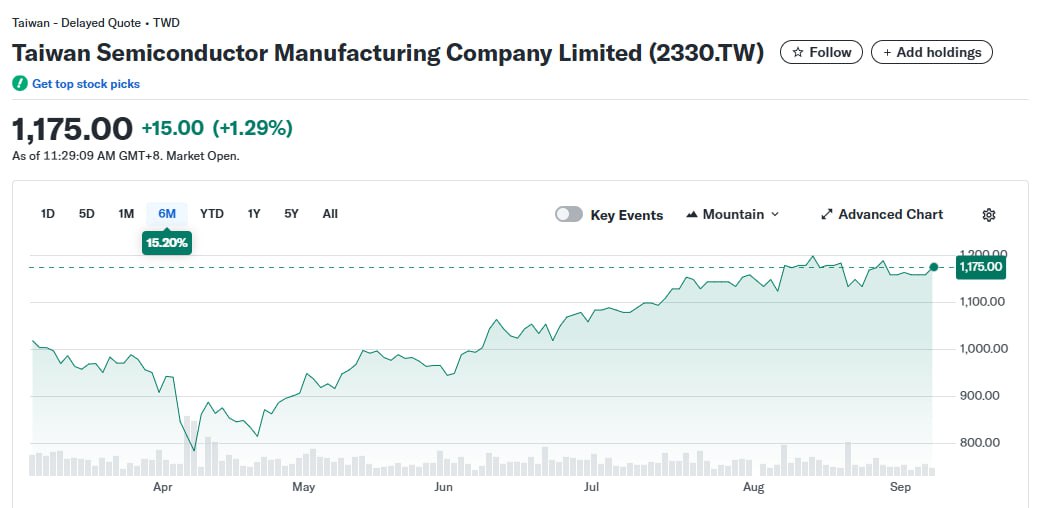The height and width of the screenshot is (508, 1038).
Task: Select the 1Y time range
Action: pyautogui.click(x=254, y=214)
